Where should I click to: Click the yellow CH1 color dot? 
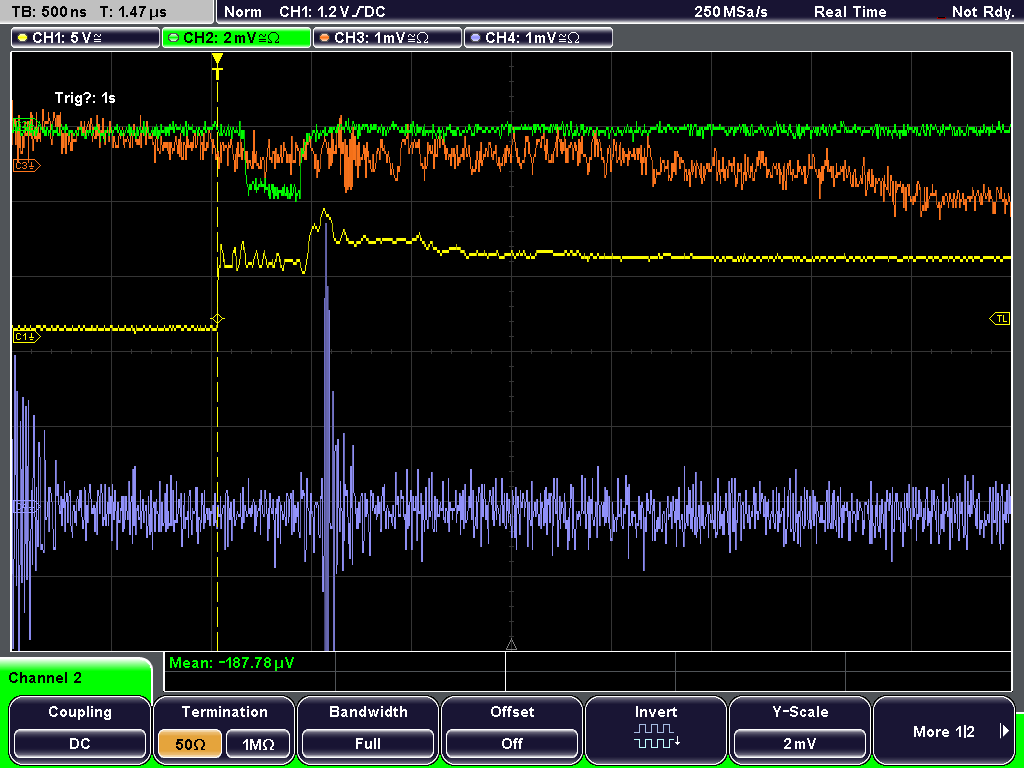[23, 38]
